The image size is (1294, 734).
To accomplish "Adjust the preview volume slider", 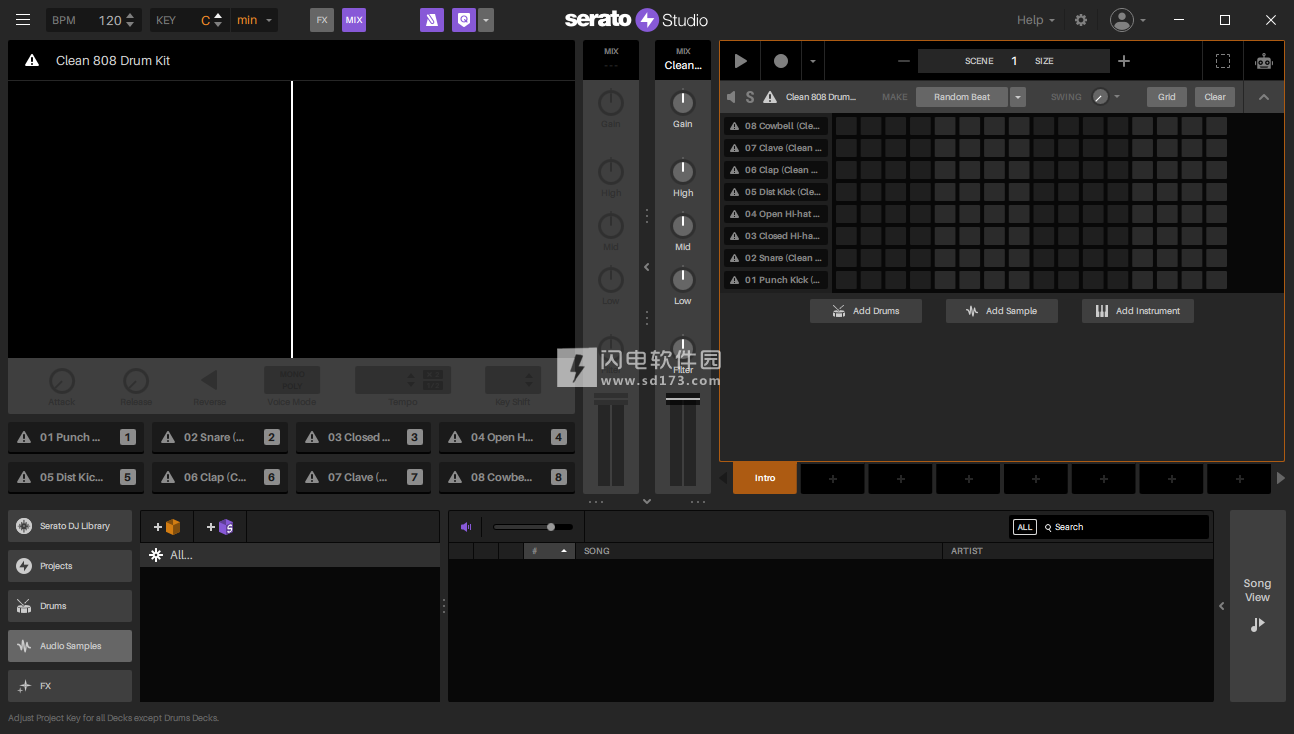I will click(x=533, y=527).
